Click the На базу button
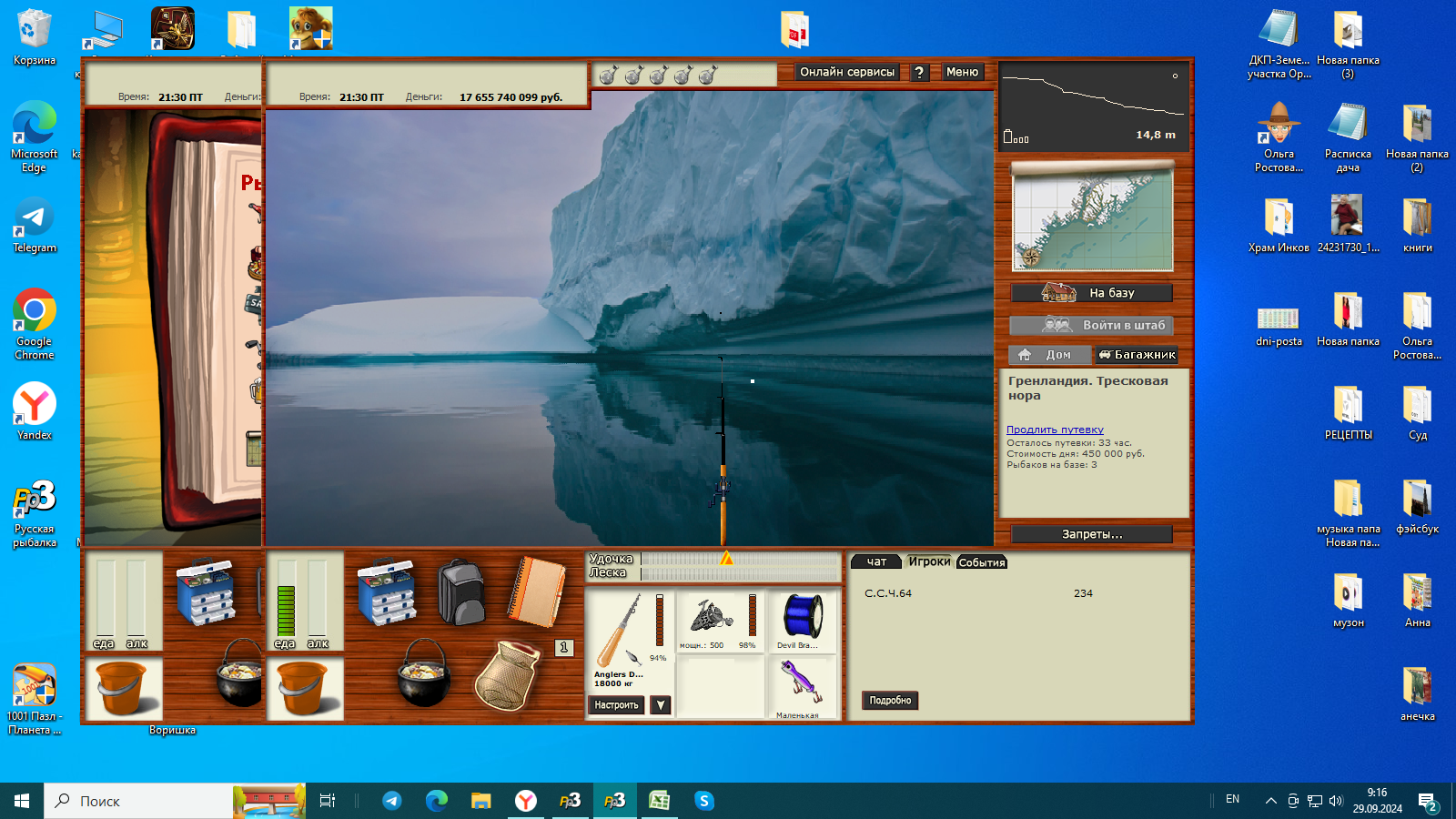Image resolution: width=1456 pixels, height=819 pixels. tap(1092, 293)
